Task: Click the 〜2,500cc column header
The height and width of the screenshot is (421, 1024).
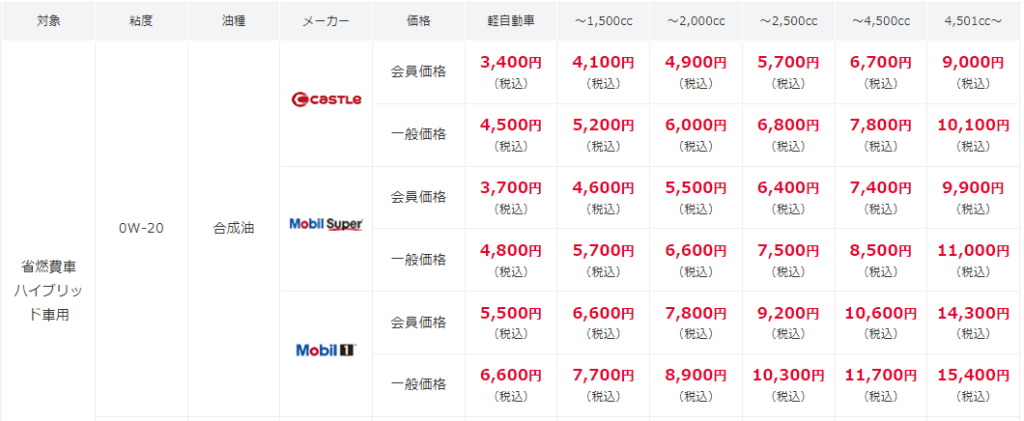Action: click(x=788, y=21)
